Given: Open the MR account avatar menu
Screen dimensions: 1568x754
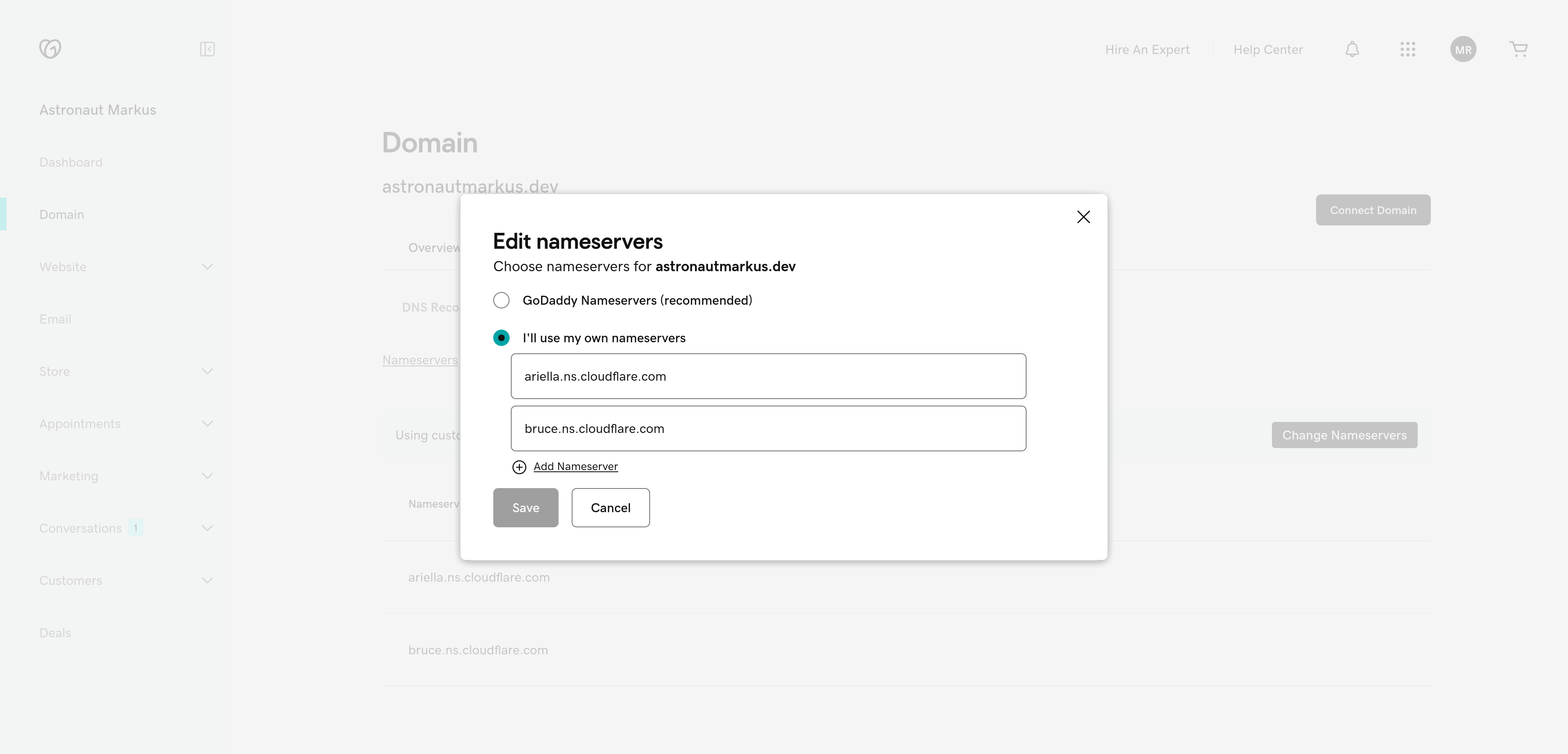Looking at the screenshot, I should [1464, 49].
